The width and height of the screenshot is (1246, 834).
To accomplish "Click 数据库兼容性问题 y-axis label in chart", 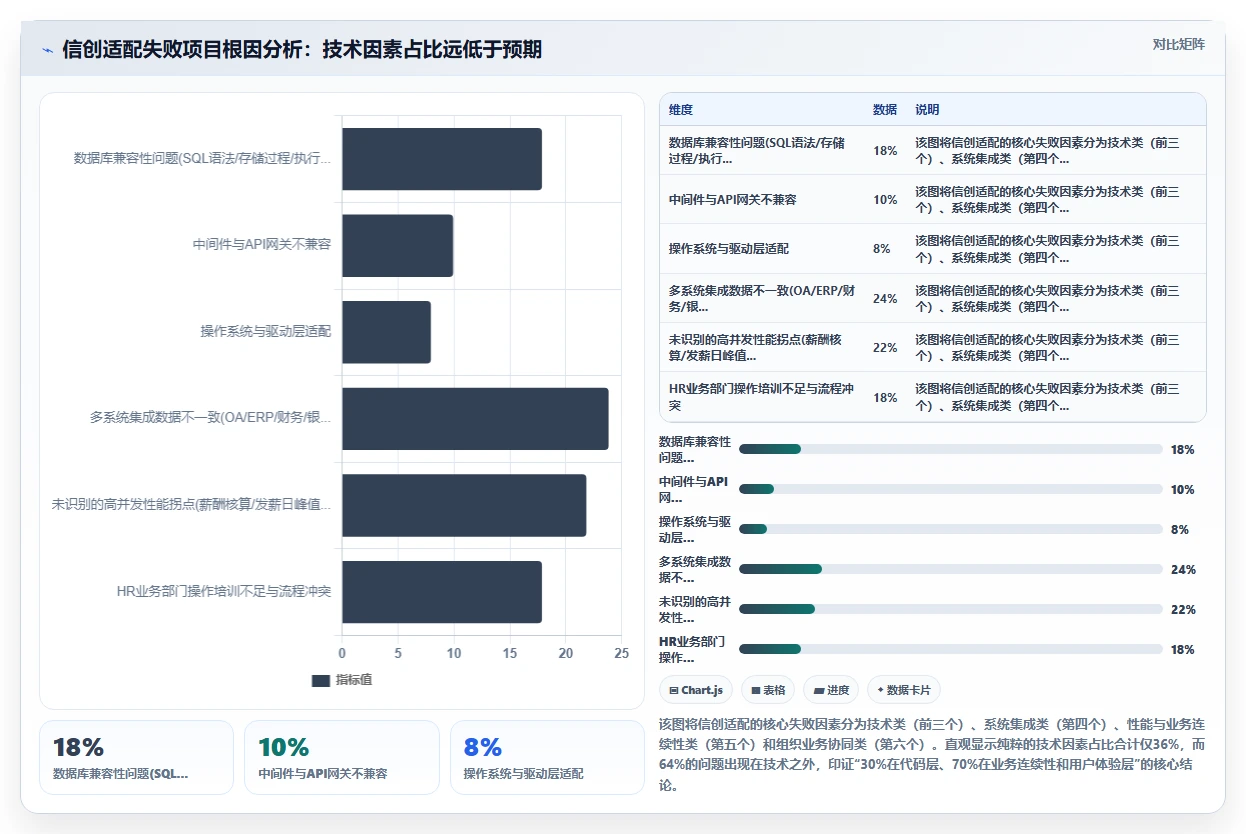I will pos(202,158).
